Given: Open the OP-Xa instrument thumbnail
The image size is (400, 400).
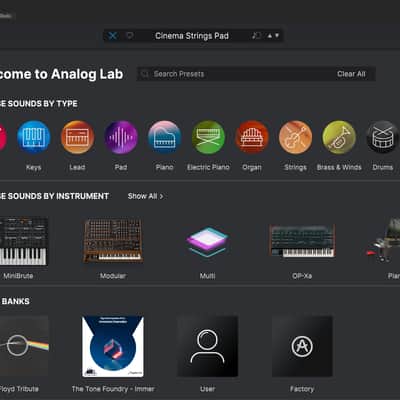Looking at the screenshot, I should coord(302,241).
